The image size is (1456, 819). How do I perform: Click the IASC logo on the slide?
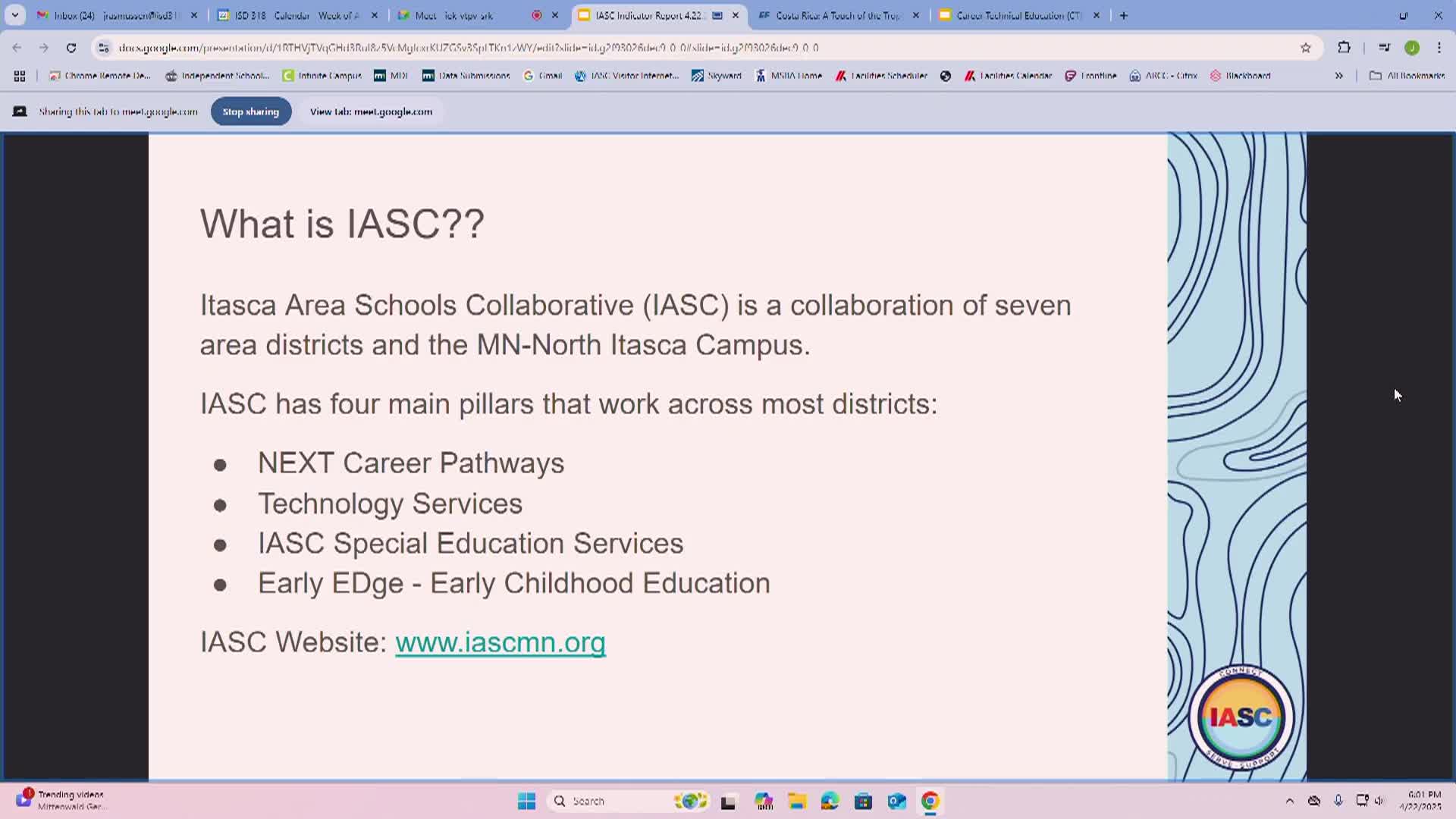(1241, 717)
